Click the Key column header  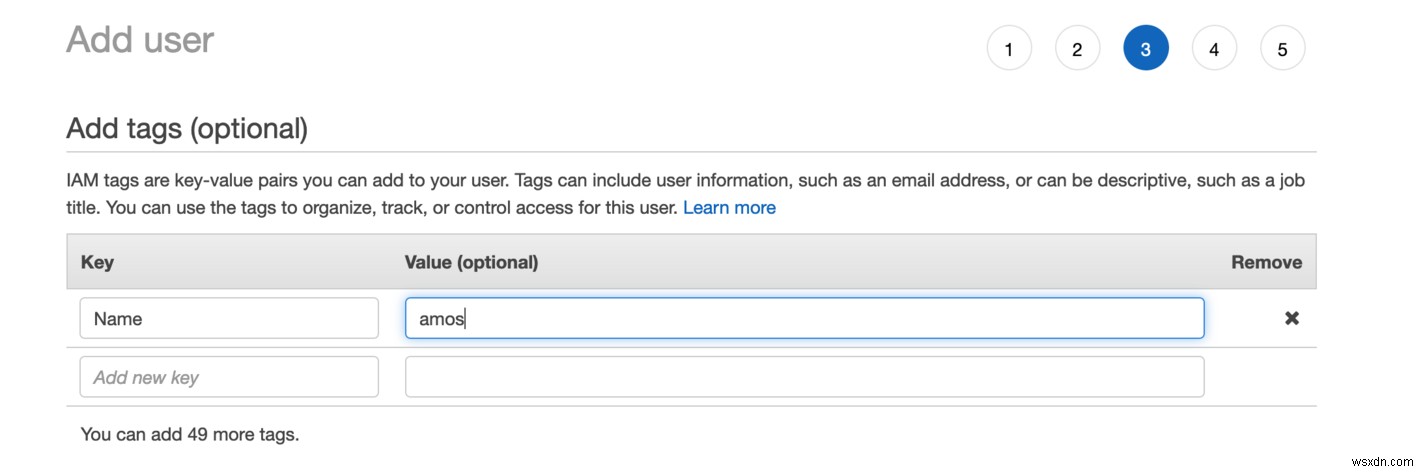tap(97, 262)
